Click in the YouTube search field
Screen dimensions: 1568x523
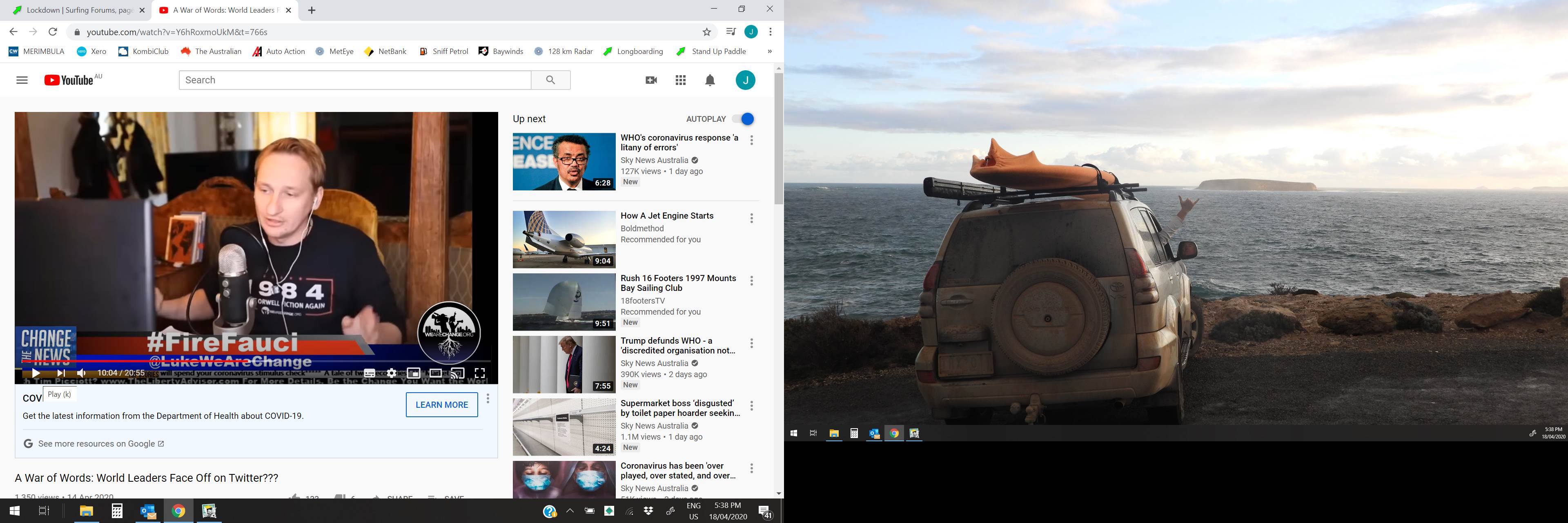[354, 80]
